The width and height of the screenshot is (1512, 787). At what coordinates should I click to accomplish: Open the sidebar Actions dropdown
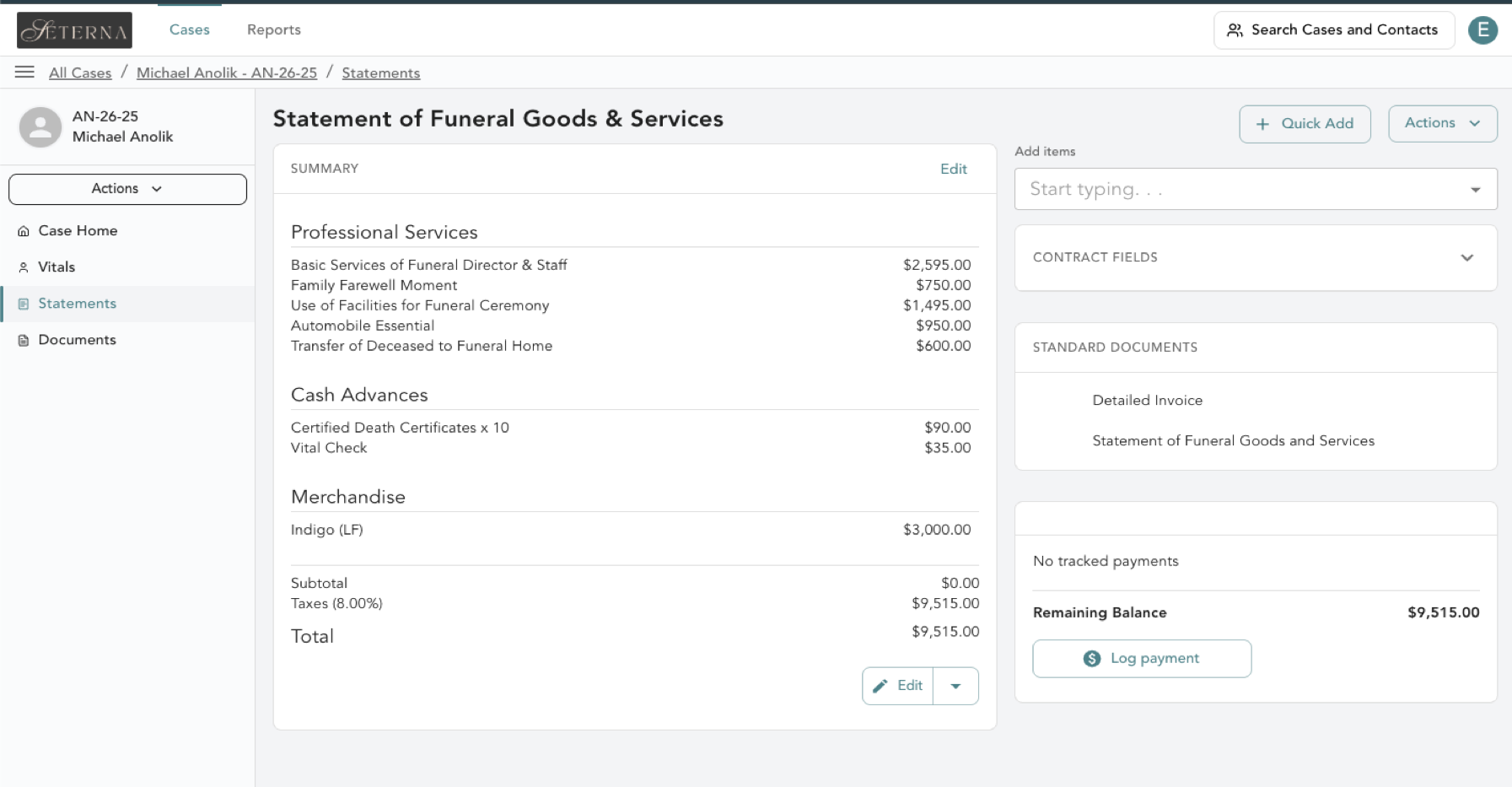pos(127,189)
